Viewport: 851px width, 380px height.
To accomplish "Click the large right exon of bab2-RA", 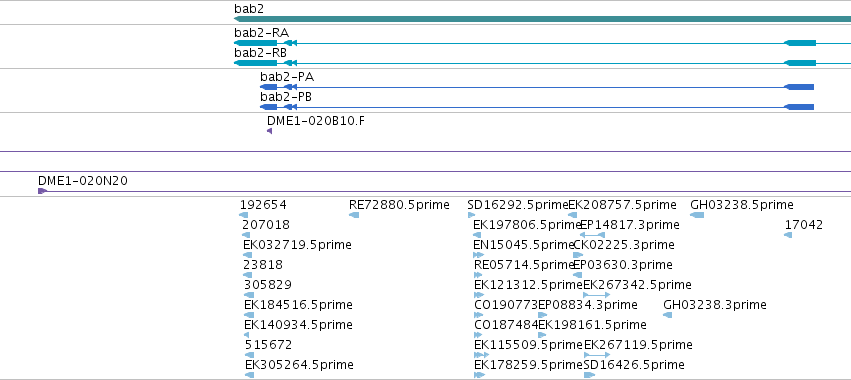I will click(x=800, y=43).
